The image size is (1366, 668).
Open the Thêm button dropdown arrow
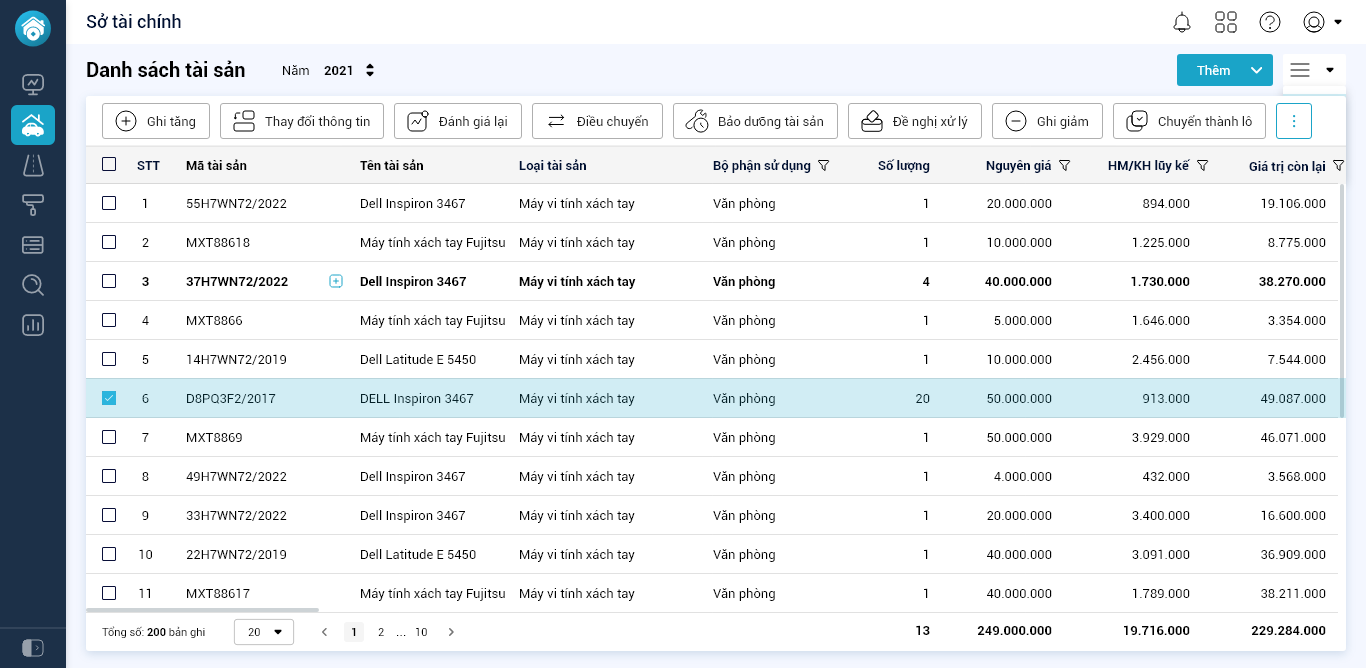(x=1257, y=70)
